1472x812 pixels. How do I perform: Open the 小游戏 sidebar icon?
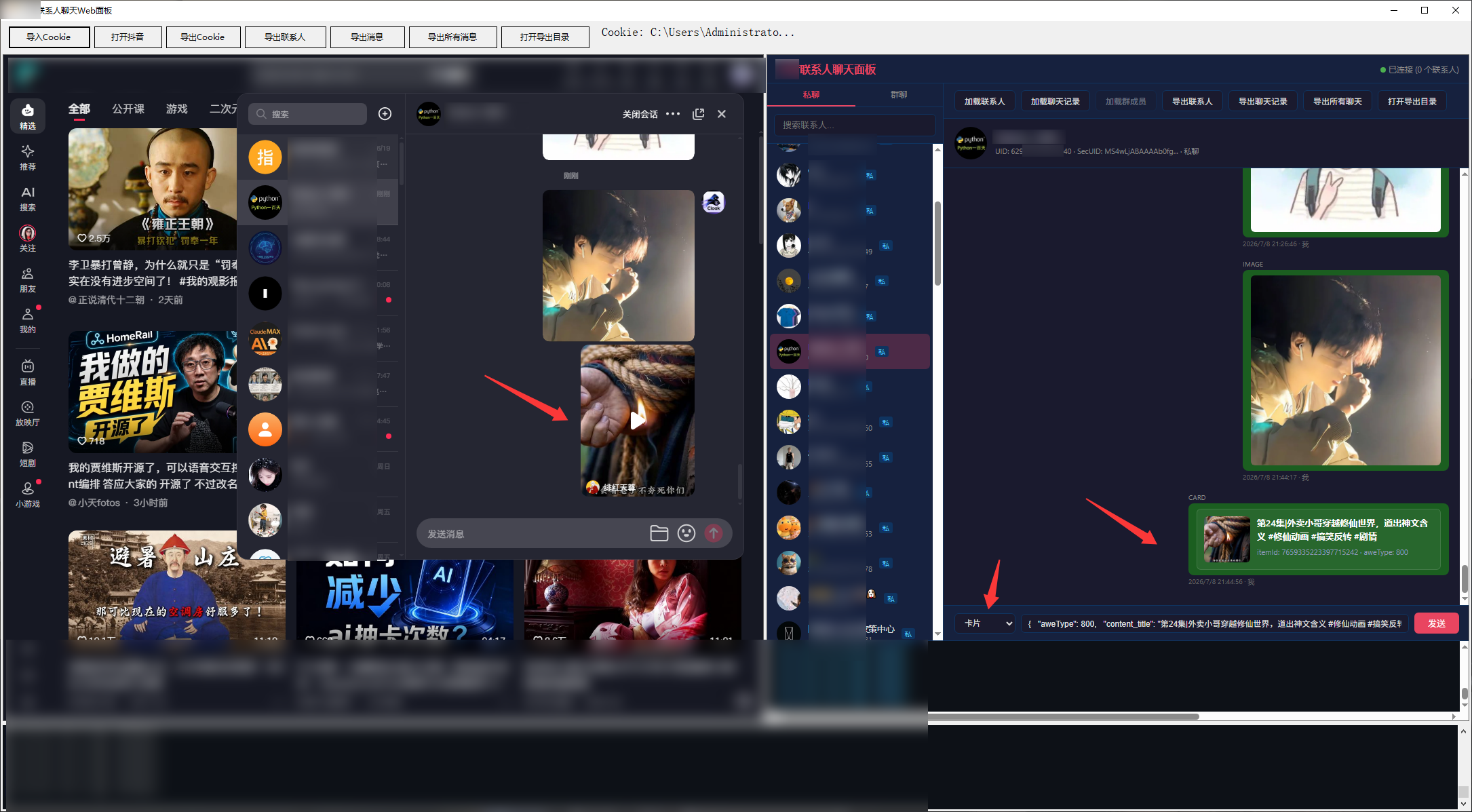click(28, 495)
